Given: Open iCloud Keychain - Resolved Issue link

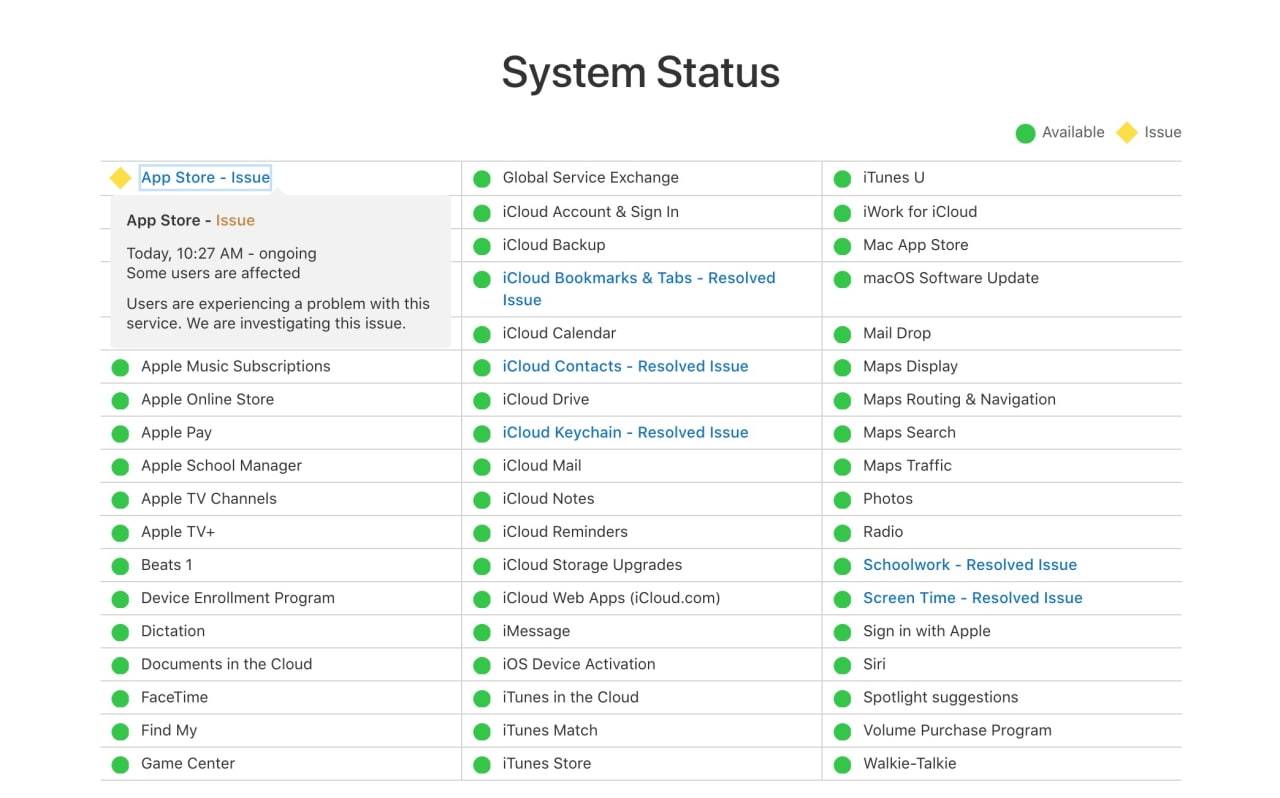Looking at the screenshot, I should pyautogui.click(x=625, y=433).
